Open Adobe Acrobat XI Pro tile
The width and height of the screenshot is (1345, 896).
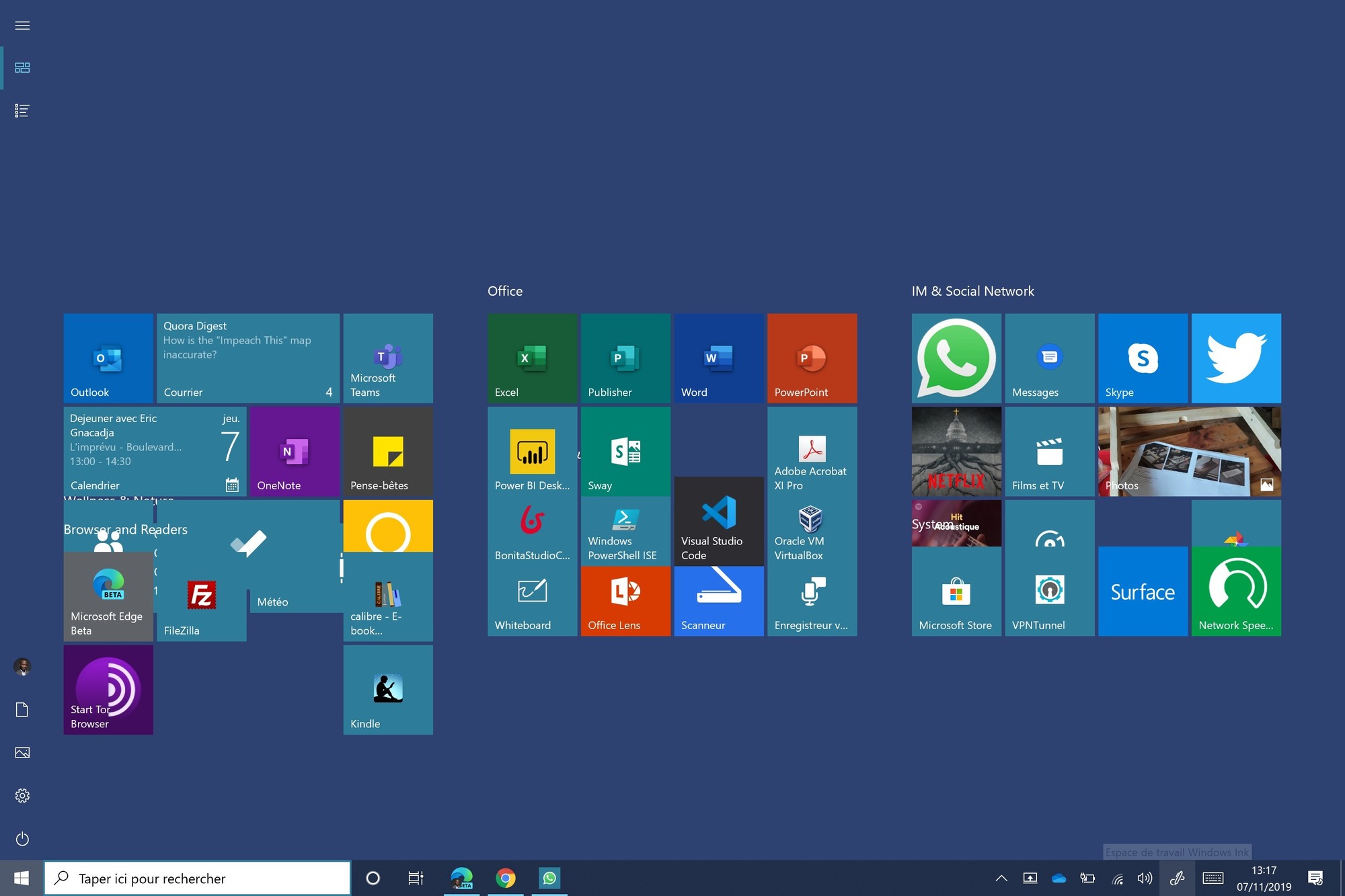click(812, 452)
